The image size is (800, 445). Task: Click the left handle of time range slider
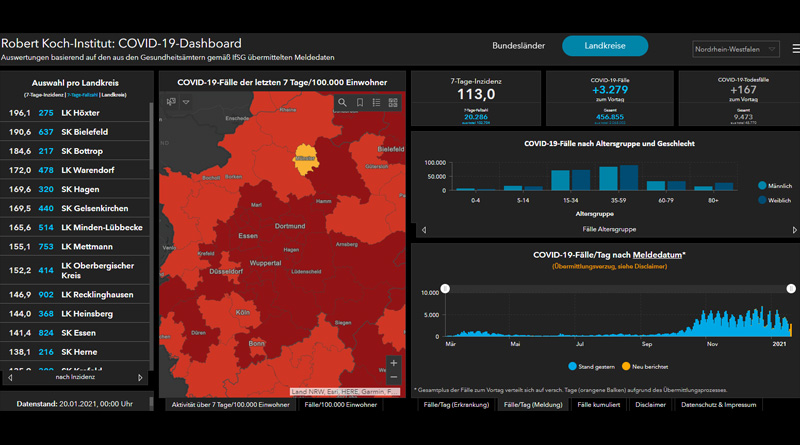point(445,289)
